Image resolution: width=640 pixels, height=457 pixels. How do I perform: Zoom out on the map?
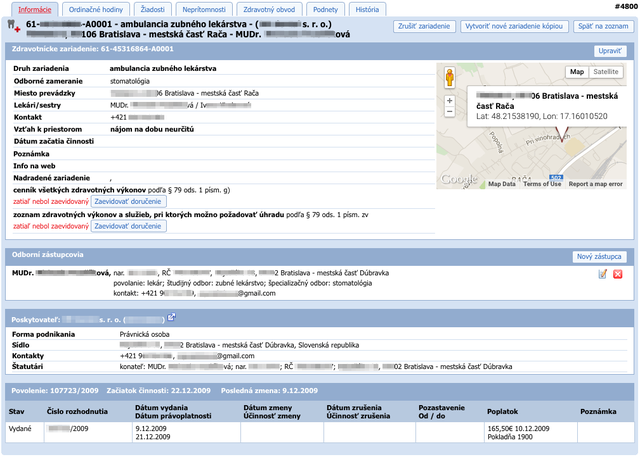pos(449,111)
